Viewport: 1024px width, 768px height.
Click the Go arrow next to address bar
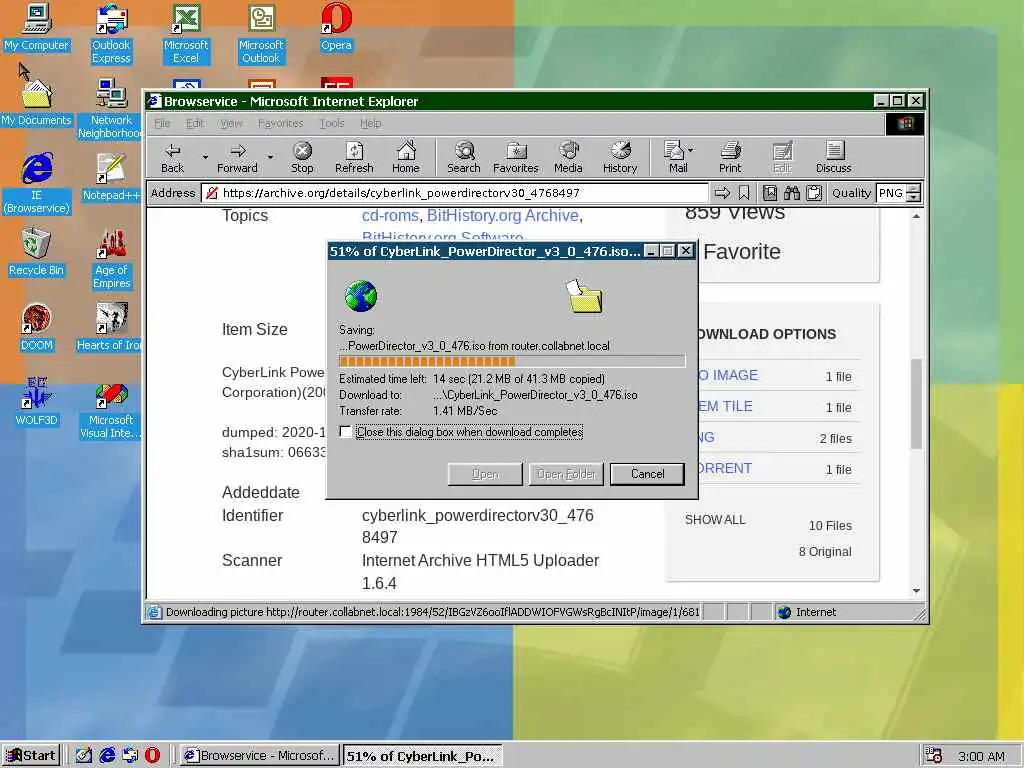tap(722, 193)
